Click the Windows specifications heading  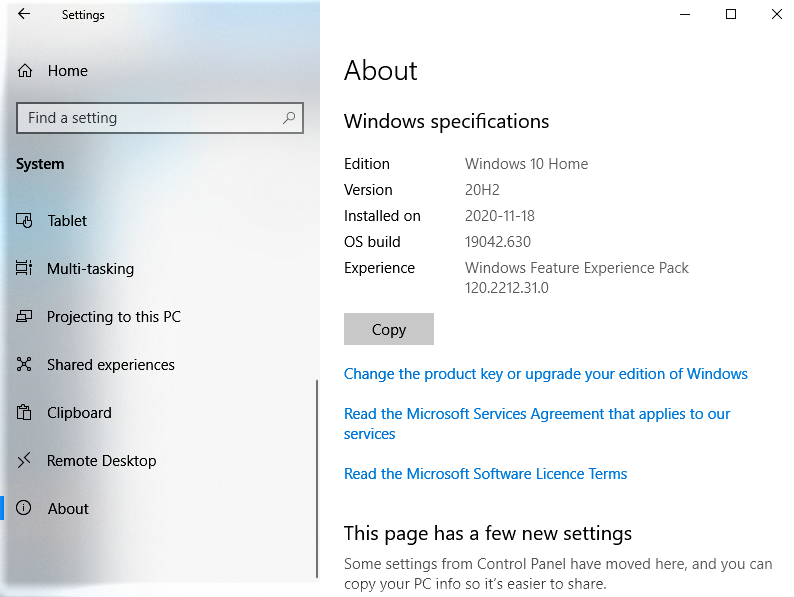point(446,122)
